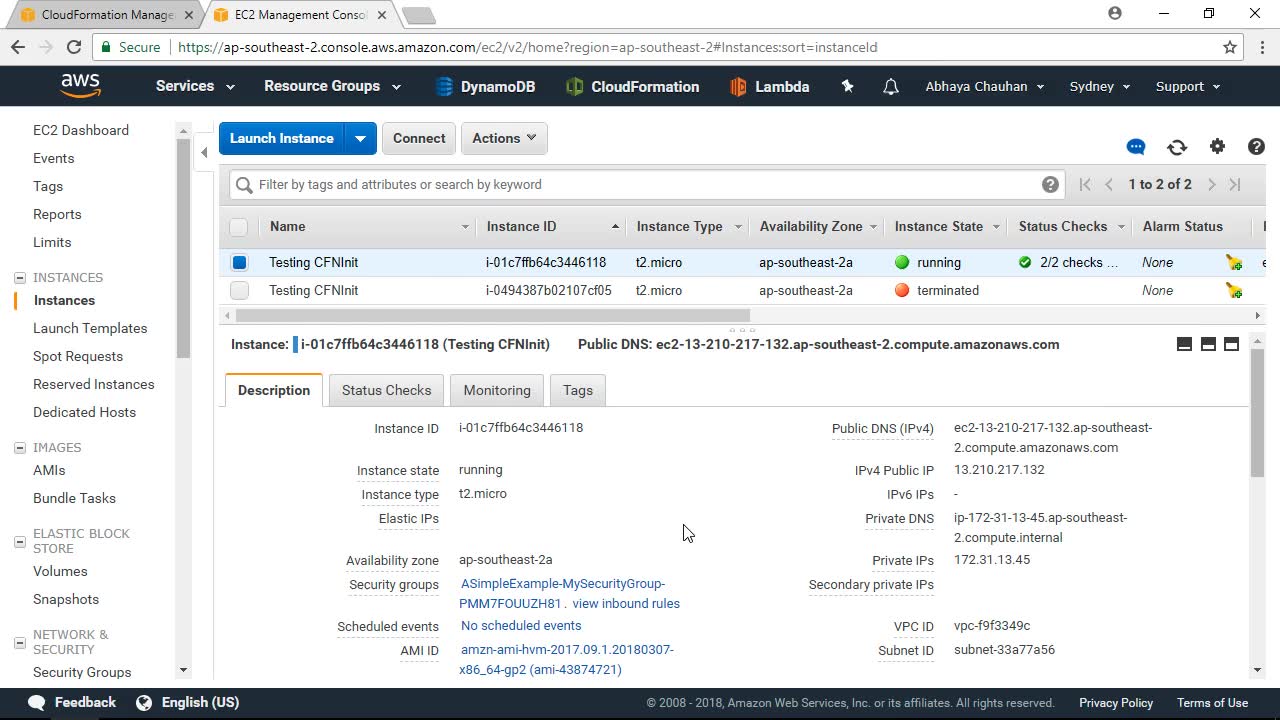Click the instance filter search field
Image resolution: width=1280 pixels, height=720 pixels.
click(x=646, y=184)
